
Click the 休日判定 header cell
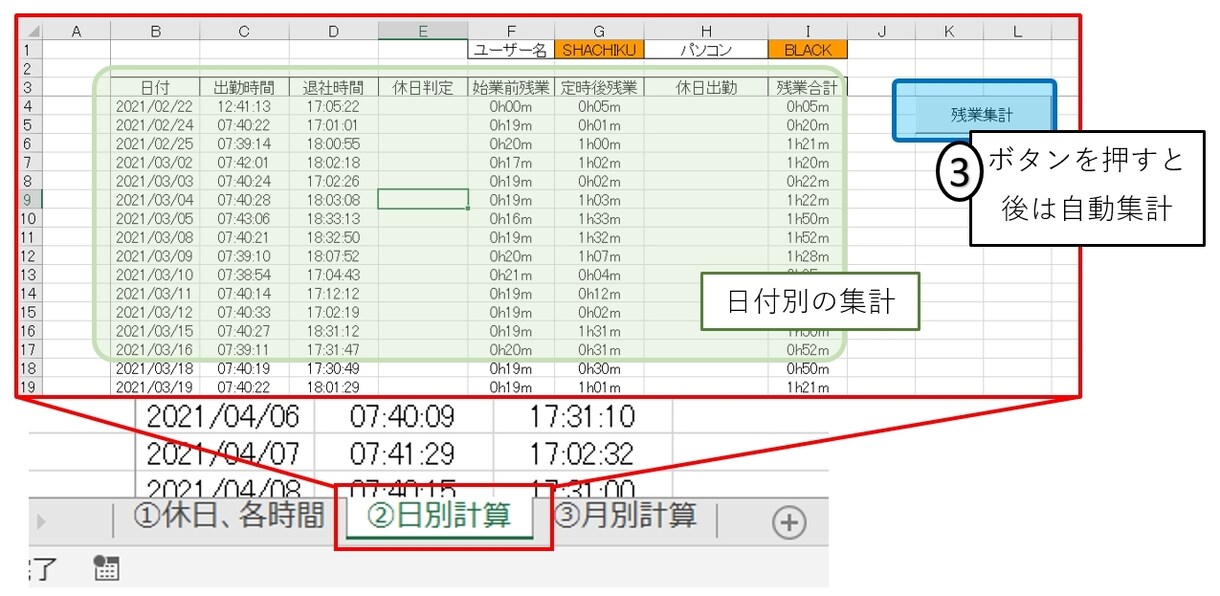click(423, 87)
